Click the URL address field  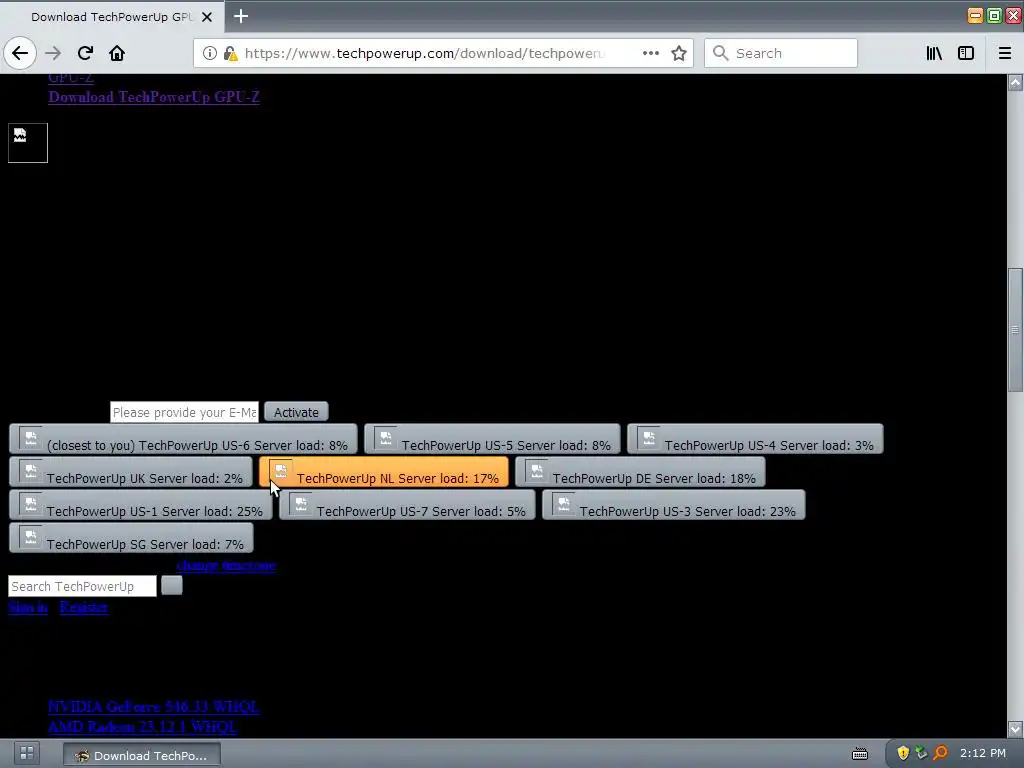coord(424,53)
